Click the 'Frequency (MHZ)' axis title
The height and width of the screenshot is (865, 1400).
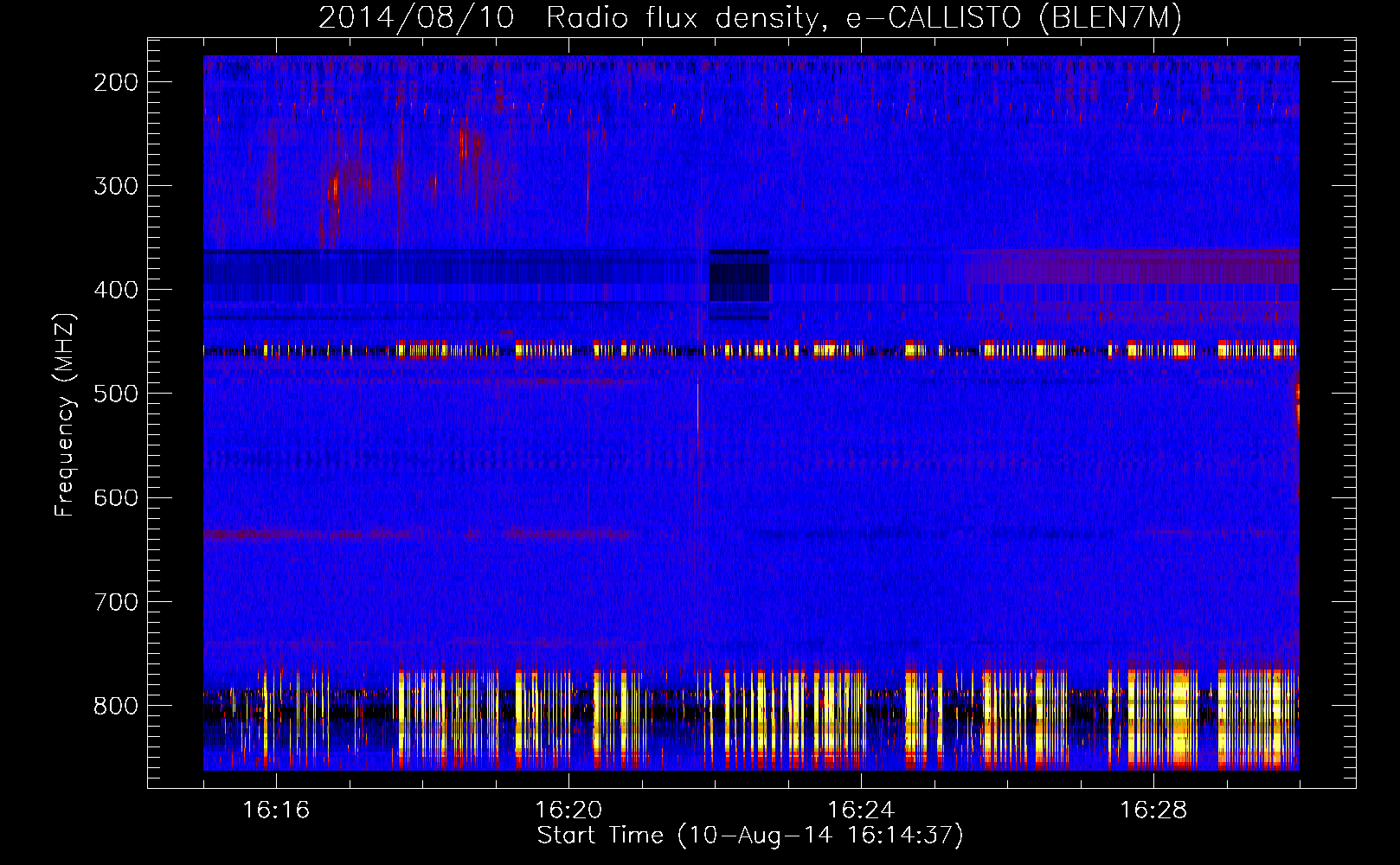coord(66,414)
